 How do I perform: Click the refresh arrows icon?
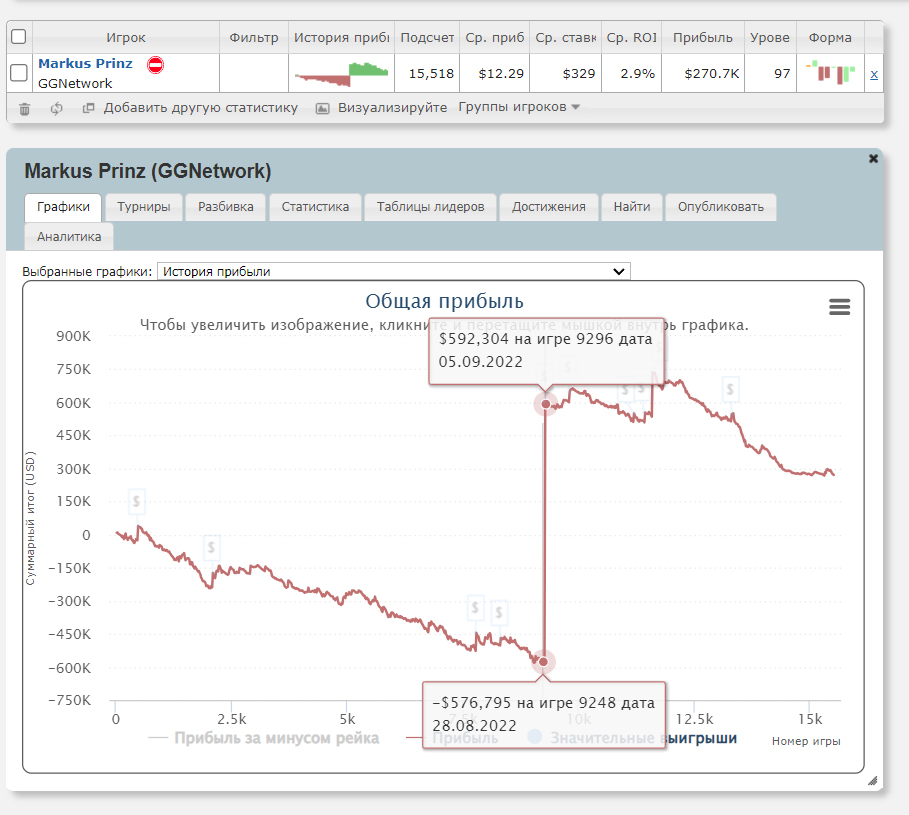(56, 108)
